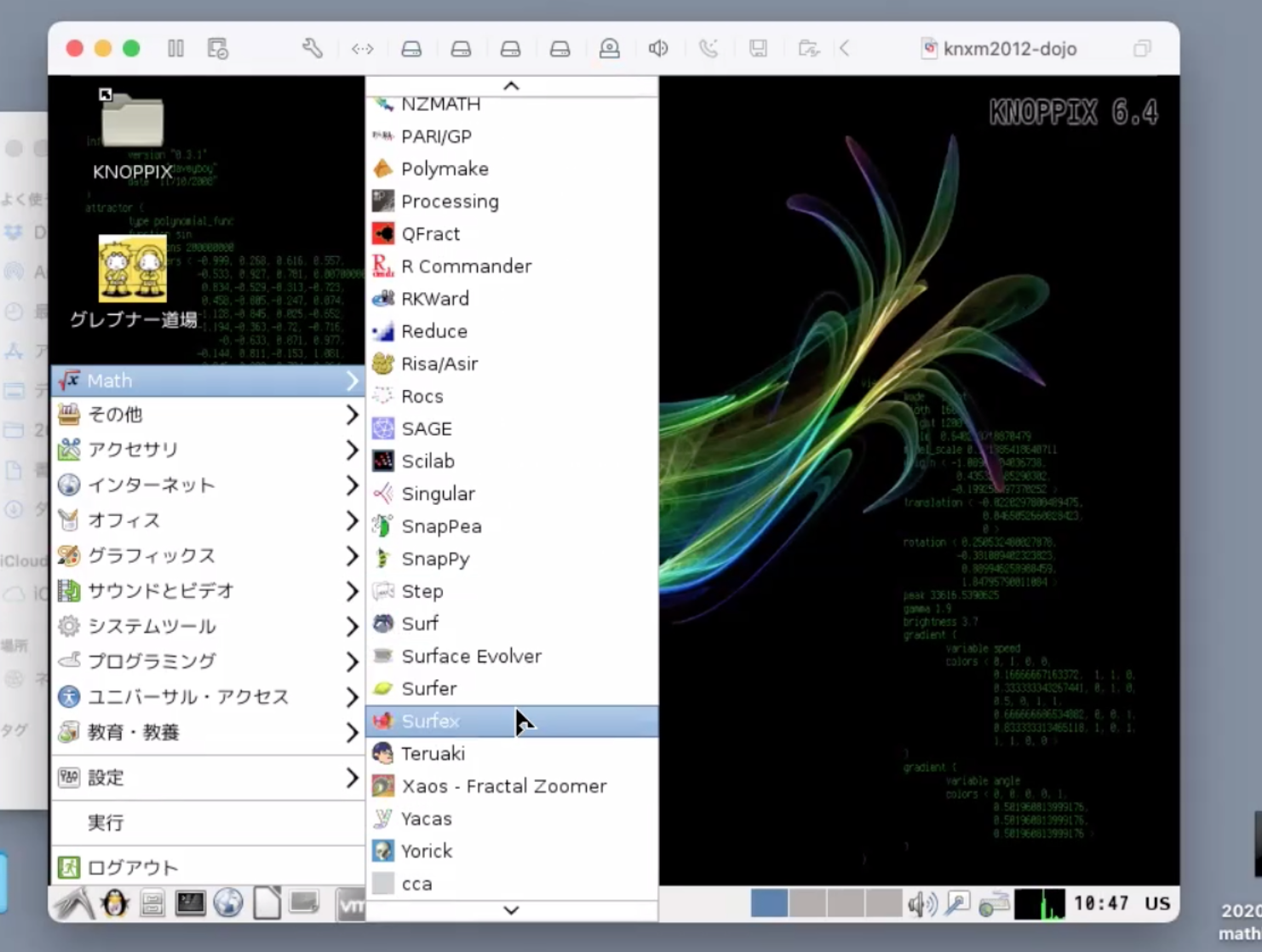Open the KNOPPIX desktop folder icon

pyautogui.click(x=132, y=121)
